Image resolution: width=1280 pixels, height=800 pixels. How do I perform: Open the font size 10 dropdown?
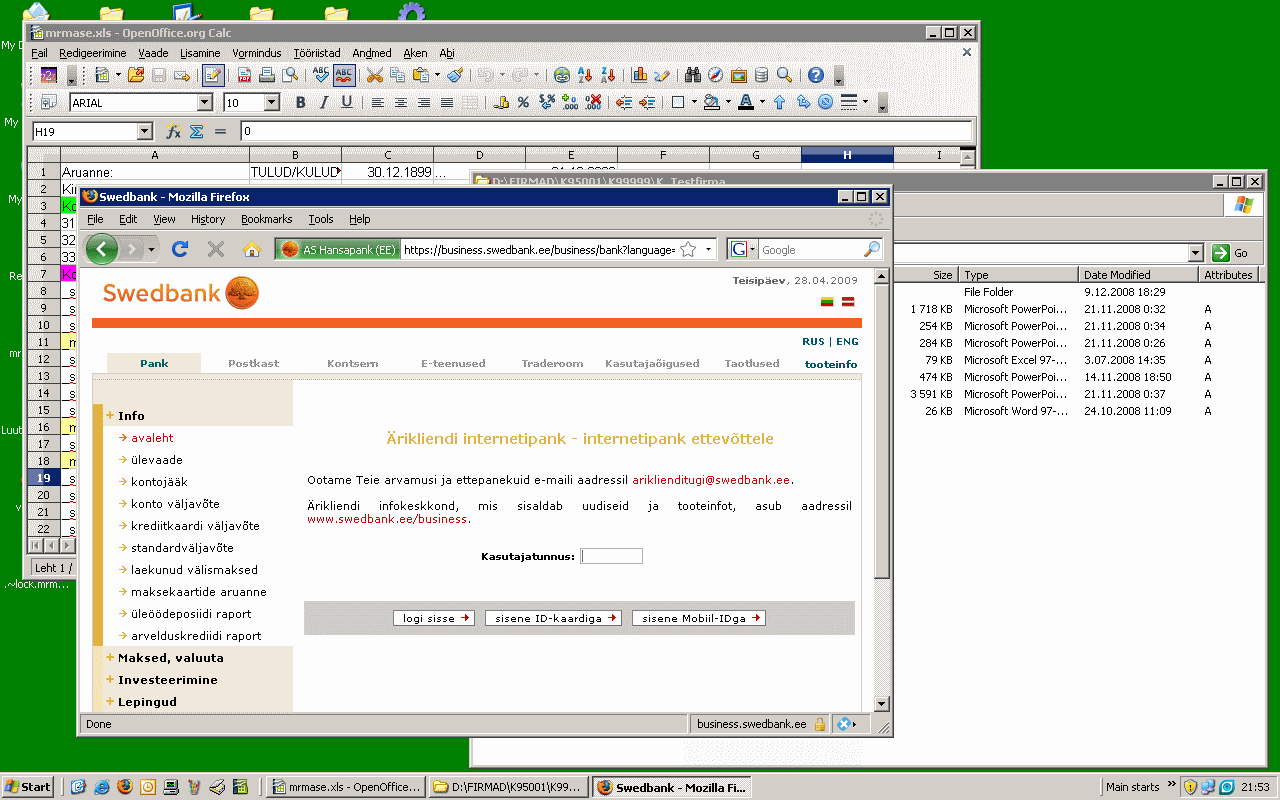coord(272,102)
